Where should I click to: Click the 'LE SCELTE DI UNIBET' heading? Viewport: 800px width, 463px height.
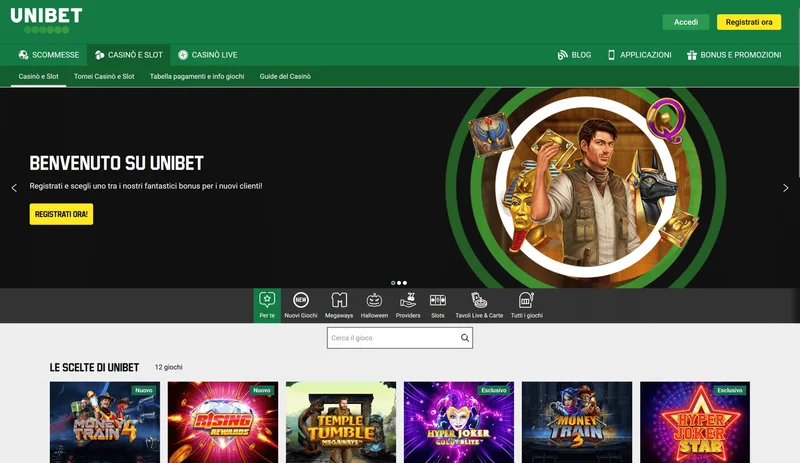click(94, 368)
